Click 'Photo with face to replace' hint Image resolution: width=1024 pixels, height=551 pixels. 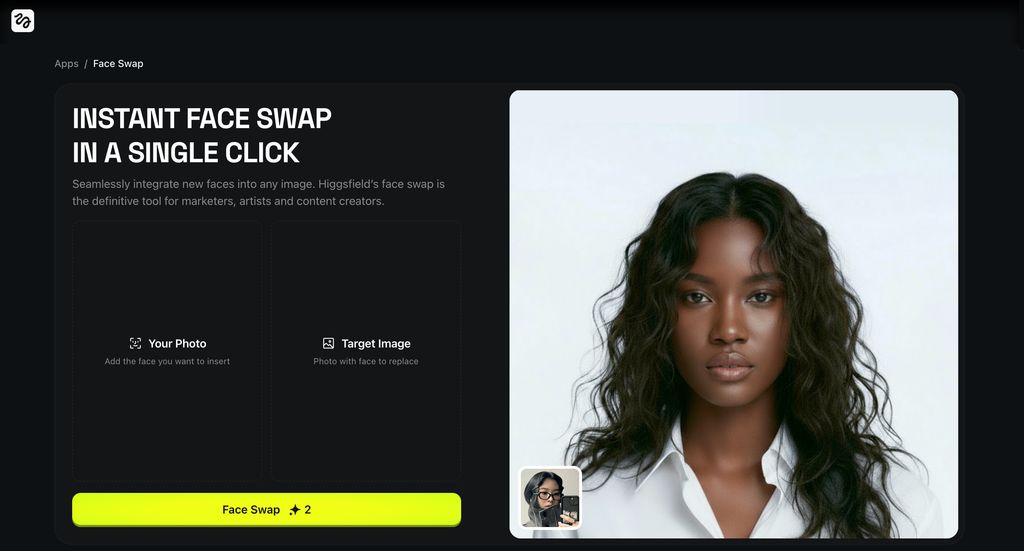click(366, 361)
